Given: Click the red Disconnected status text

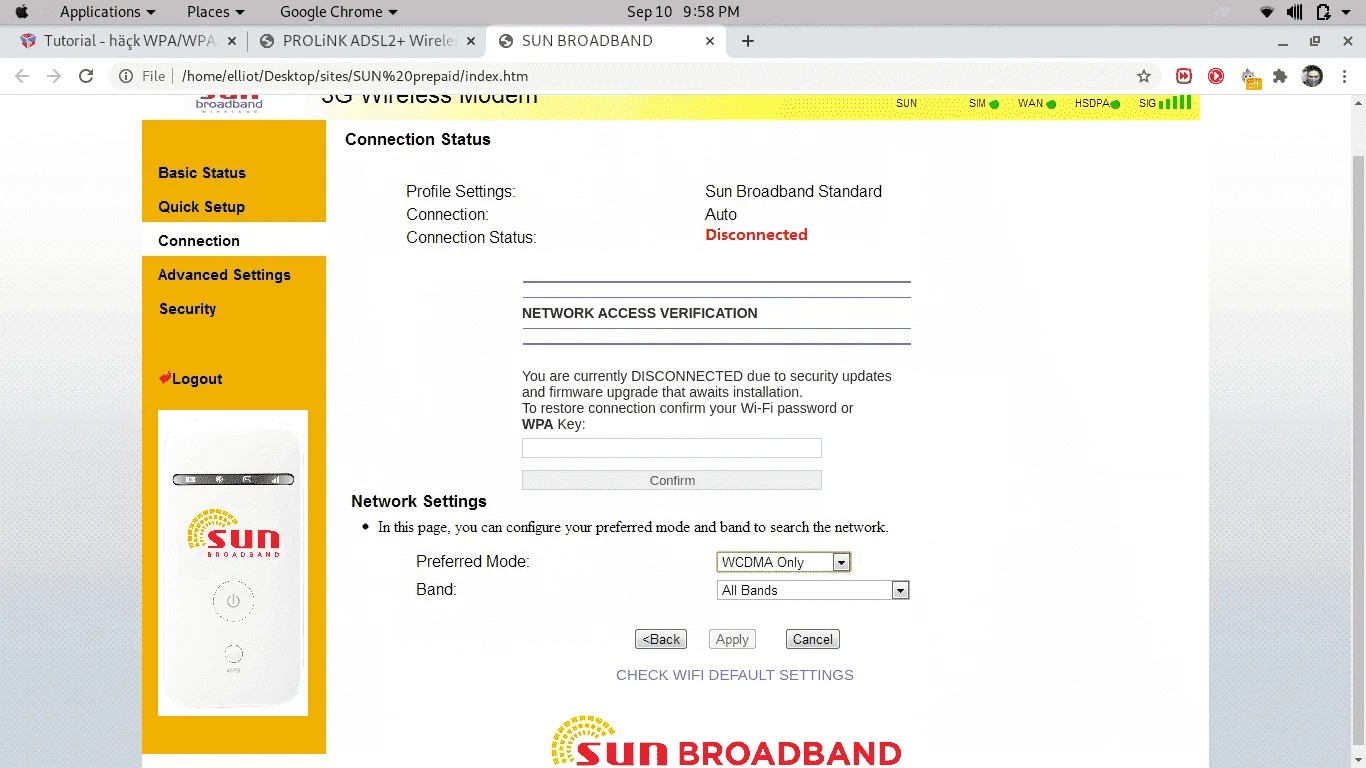Looking at the screenshot, I should (x=756, y=235).
